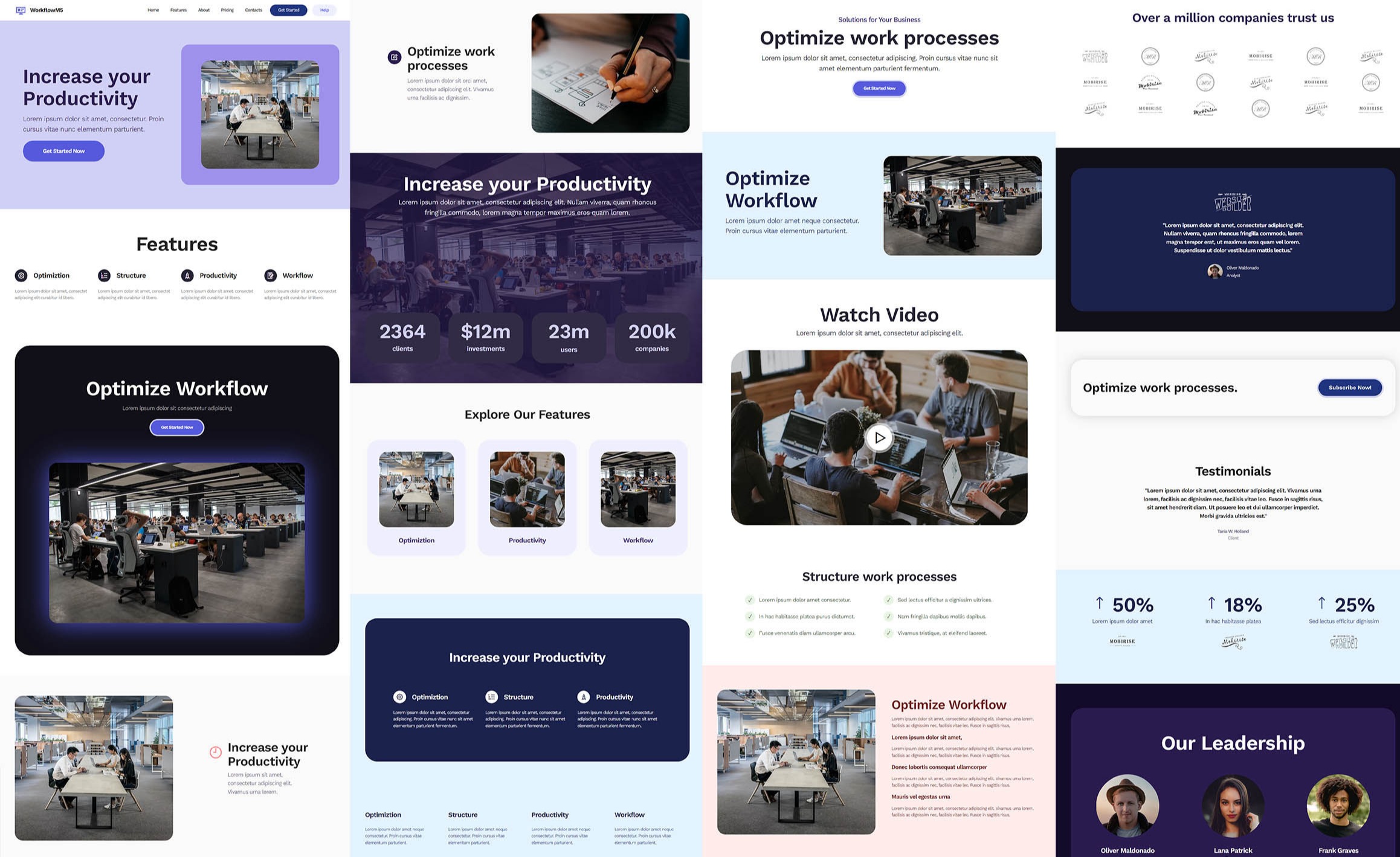Expand the Features navigation menu item
This screenshot has width=1400, height=857.
(x=178, y=10)
